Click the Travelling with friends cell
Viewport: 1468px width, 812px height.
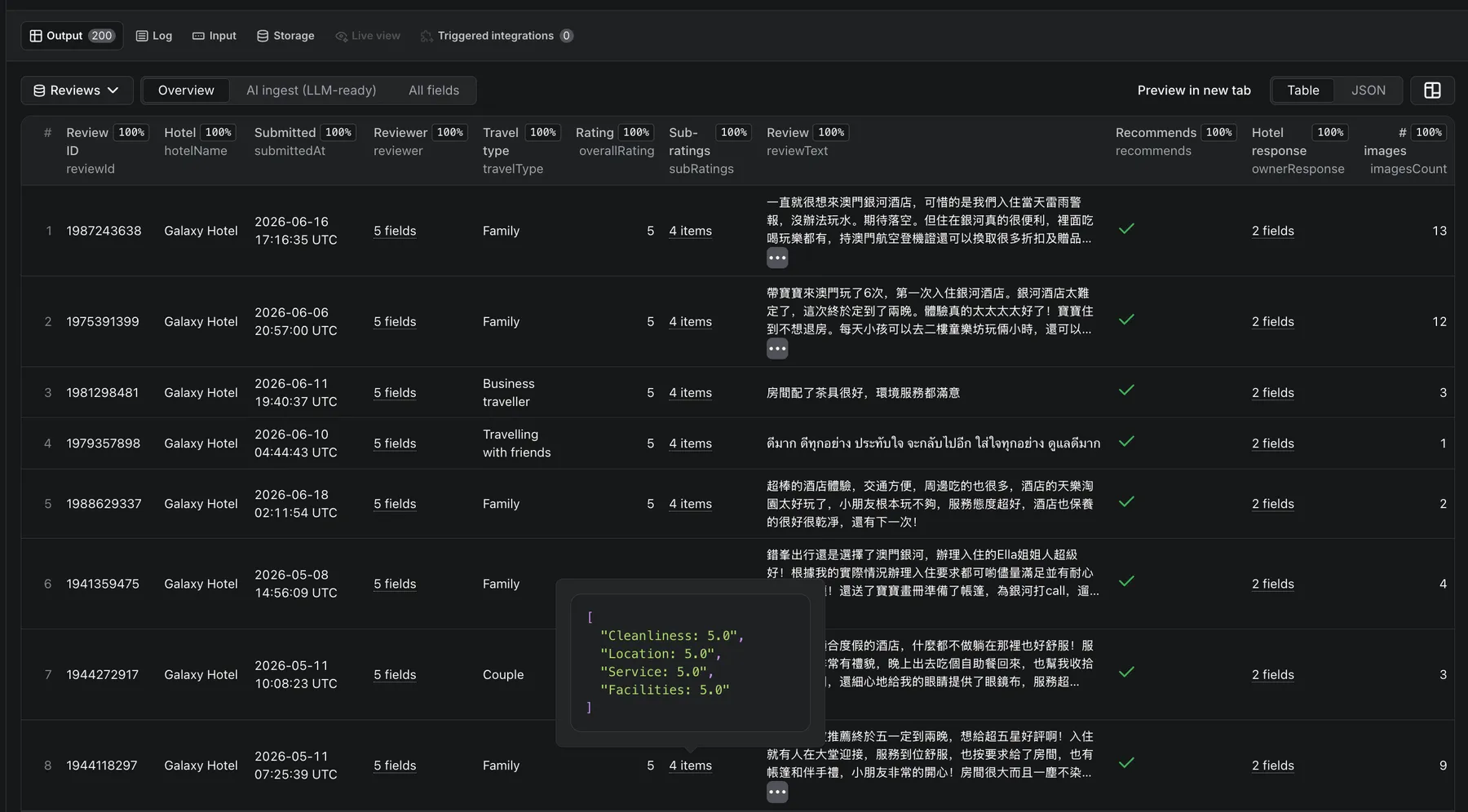coord(516,444)
